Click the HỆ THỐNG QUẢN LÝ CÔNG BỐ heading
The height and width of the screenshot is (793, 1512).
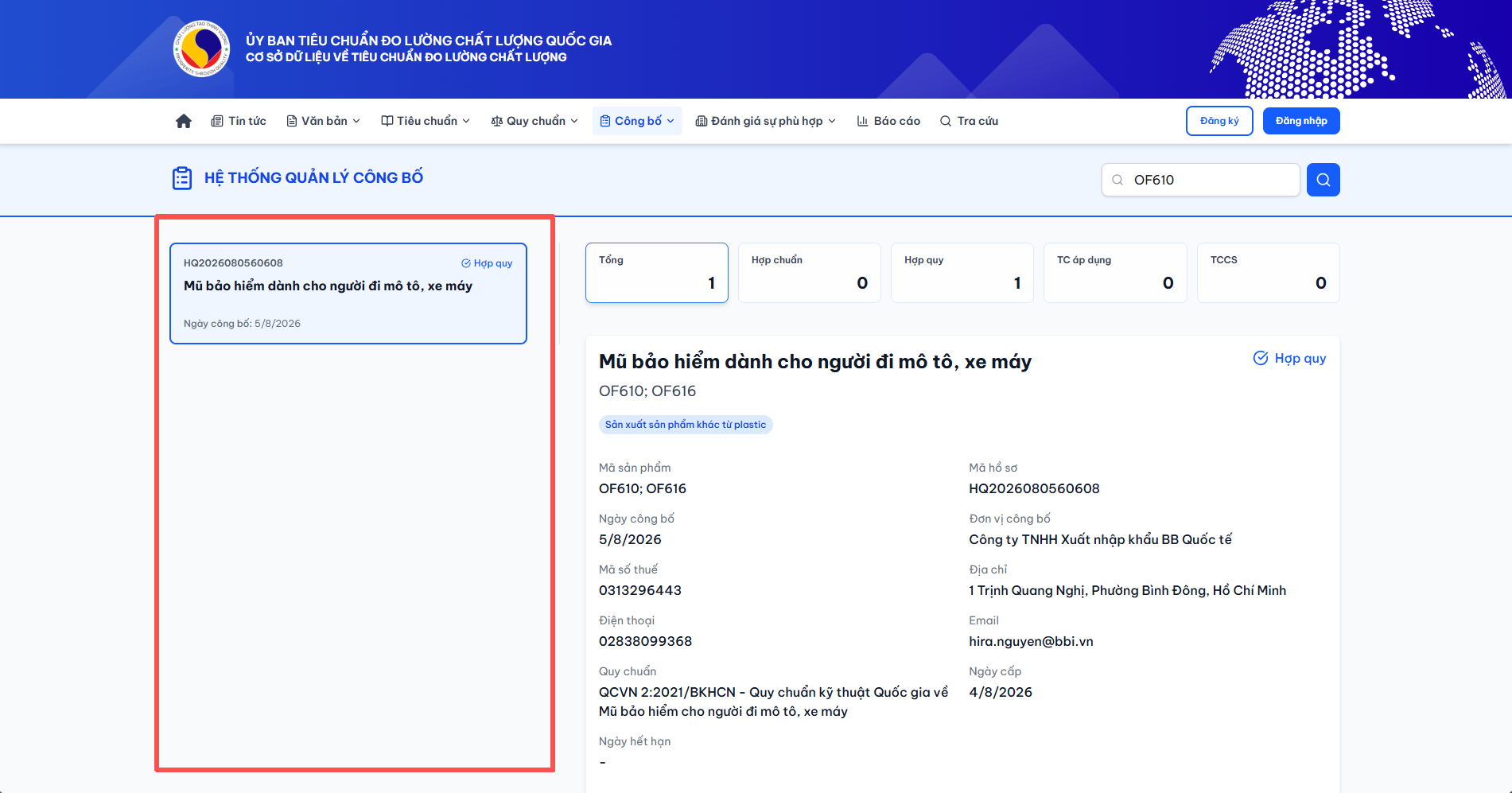[x=313, y=178]
